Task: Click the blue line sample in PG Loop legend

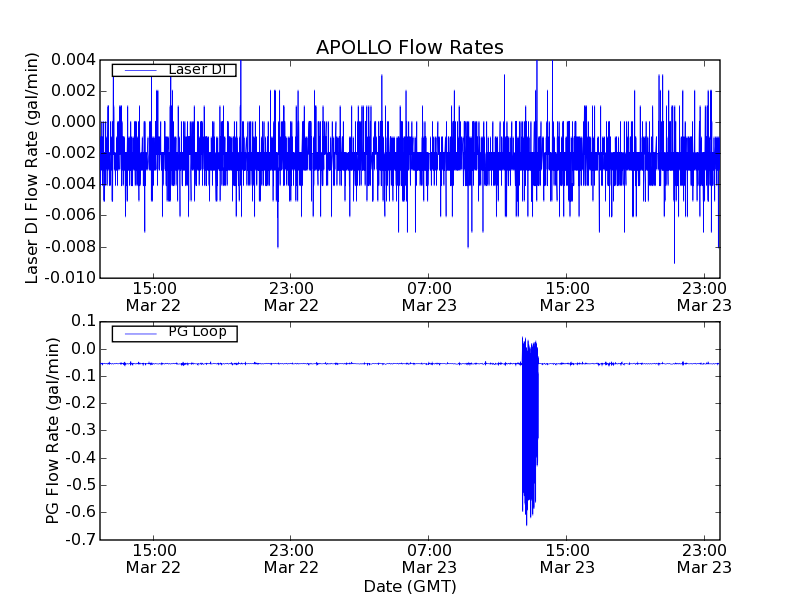Action: pos(140,334)
